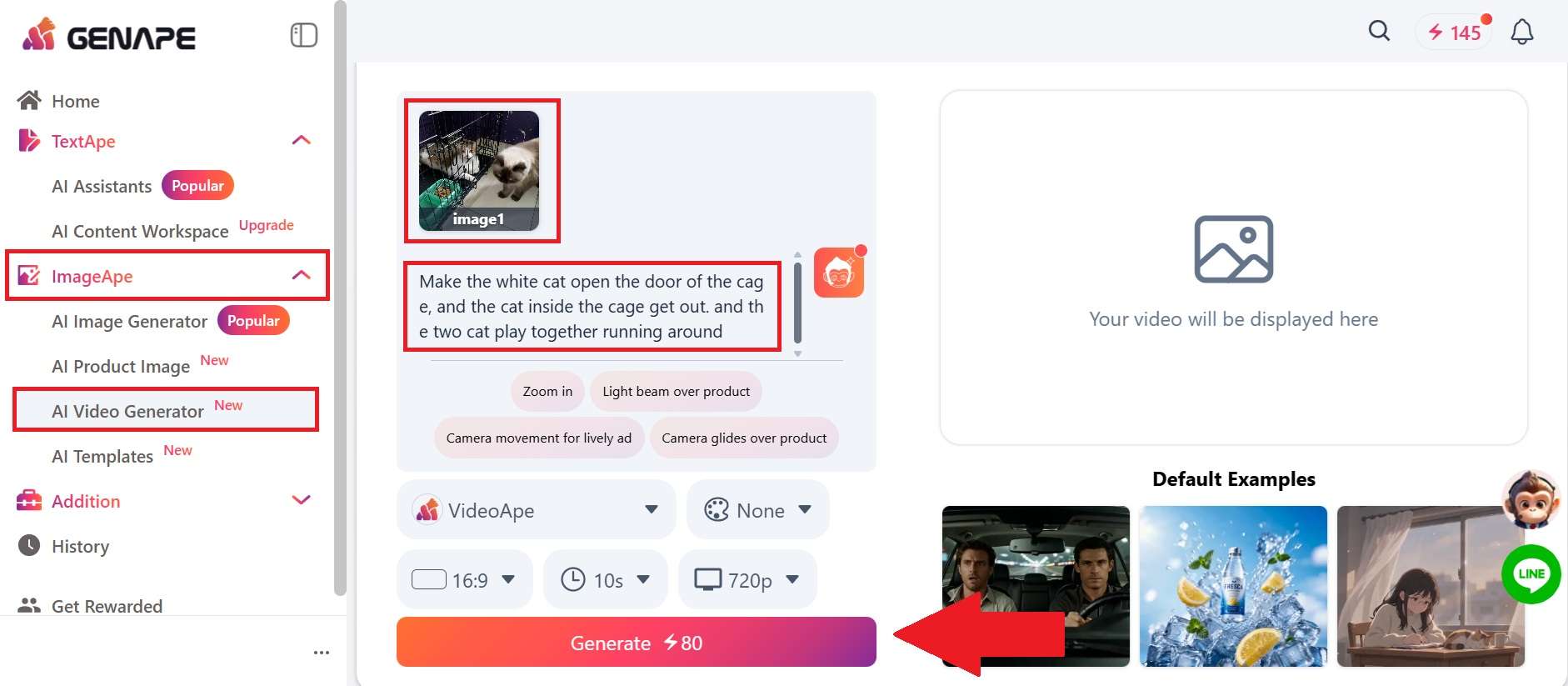Click the lightning credits counter 145
This screenshot has width=1568, height=686.
point(1454,33)
